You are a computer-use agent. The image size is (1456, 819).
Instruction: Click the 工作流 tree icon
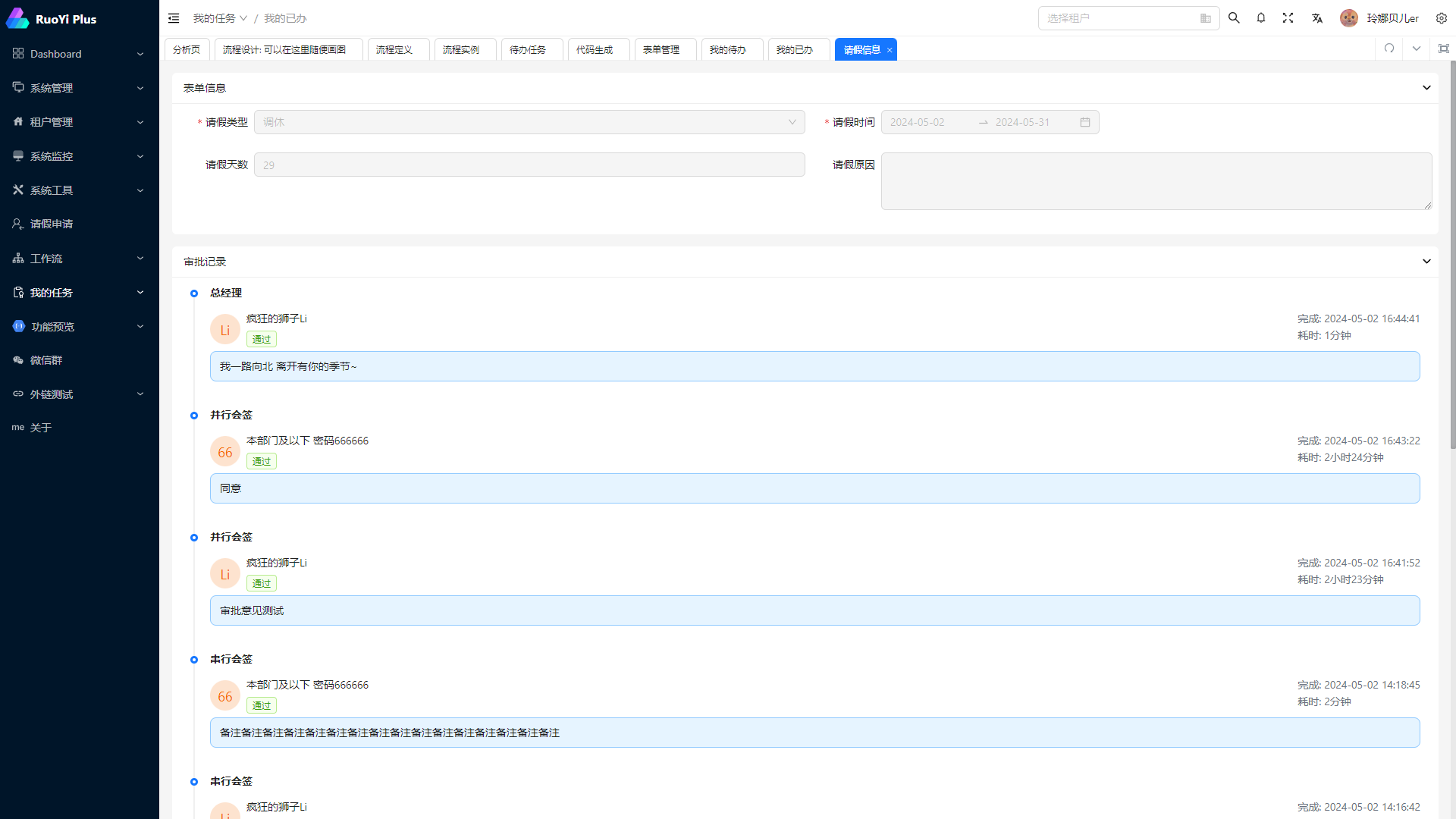18,258
